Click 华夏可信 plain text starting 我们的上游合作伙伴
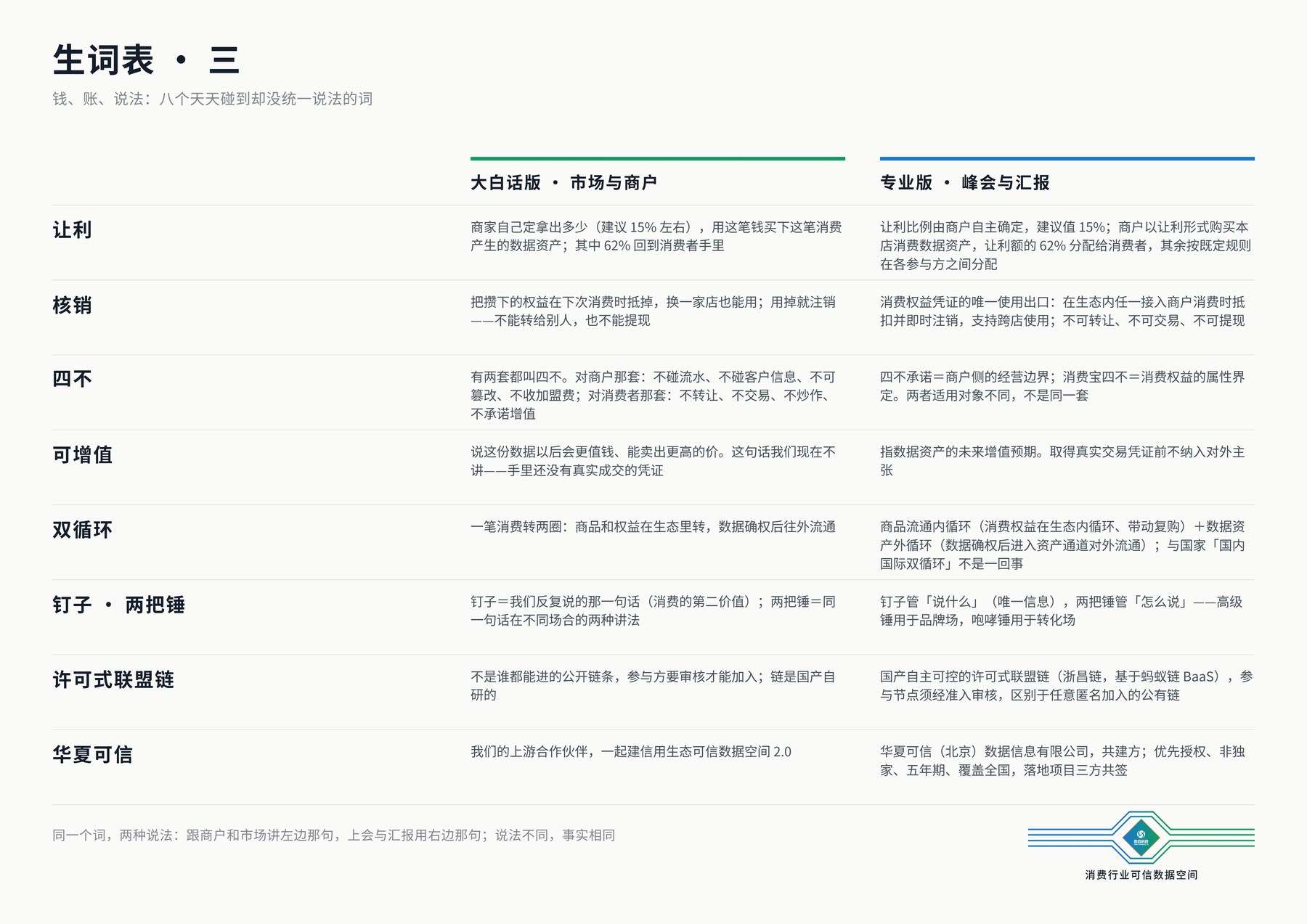The width and height of the screenshot is (1307, 924). [x=631, y=752]
